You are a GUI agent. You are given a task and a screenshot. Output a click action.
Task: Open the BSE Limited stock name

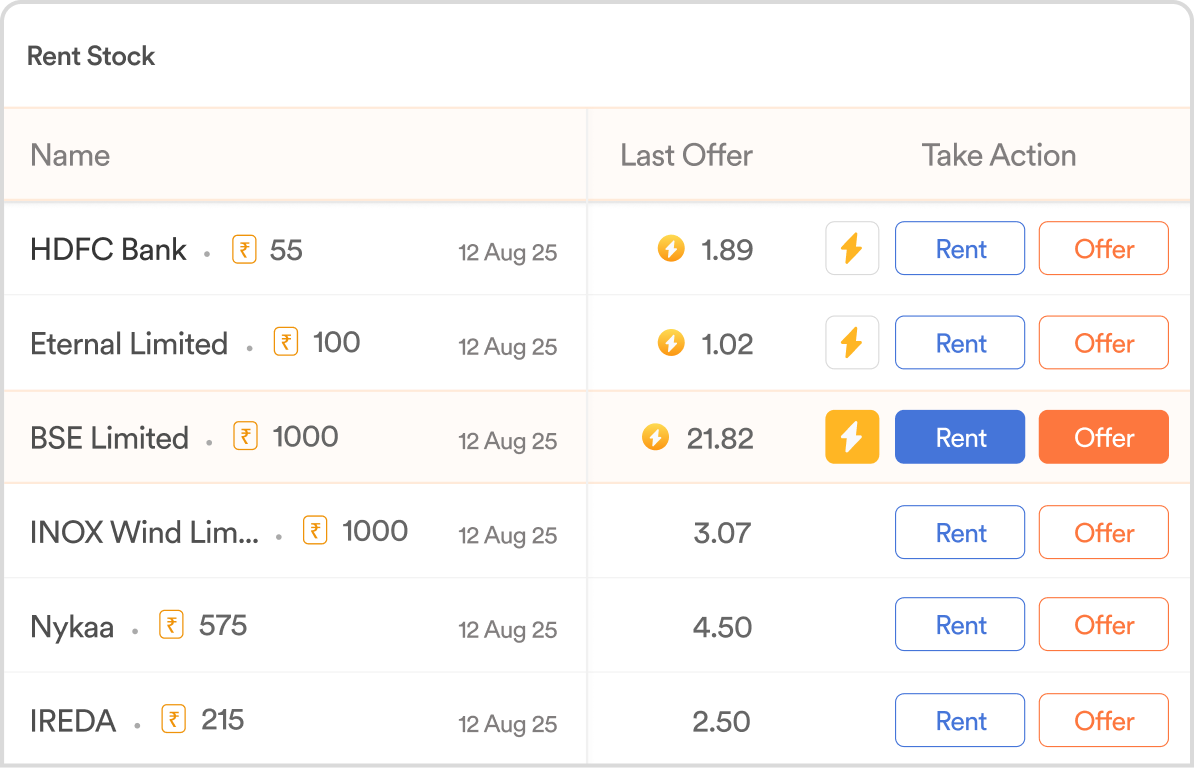[109, 438]
